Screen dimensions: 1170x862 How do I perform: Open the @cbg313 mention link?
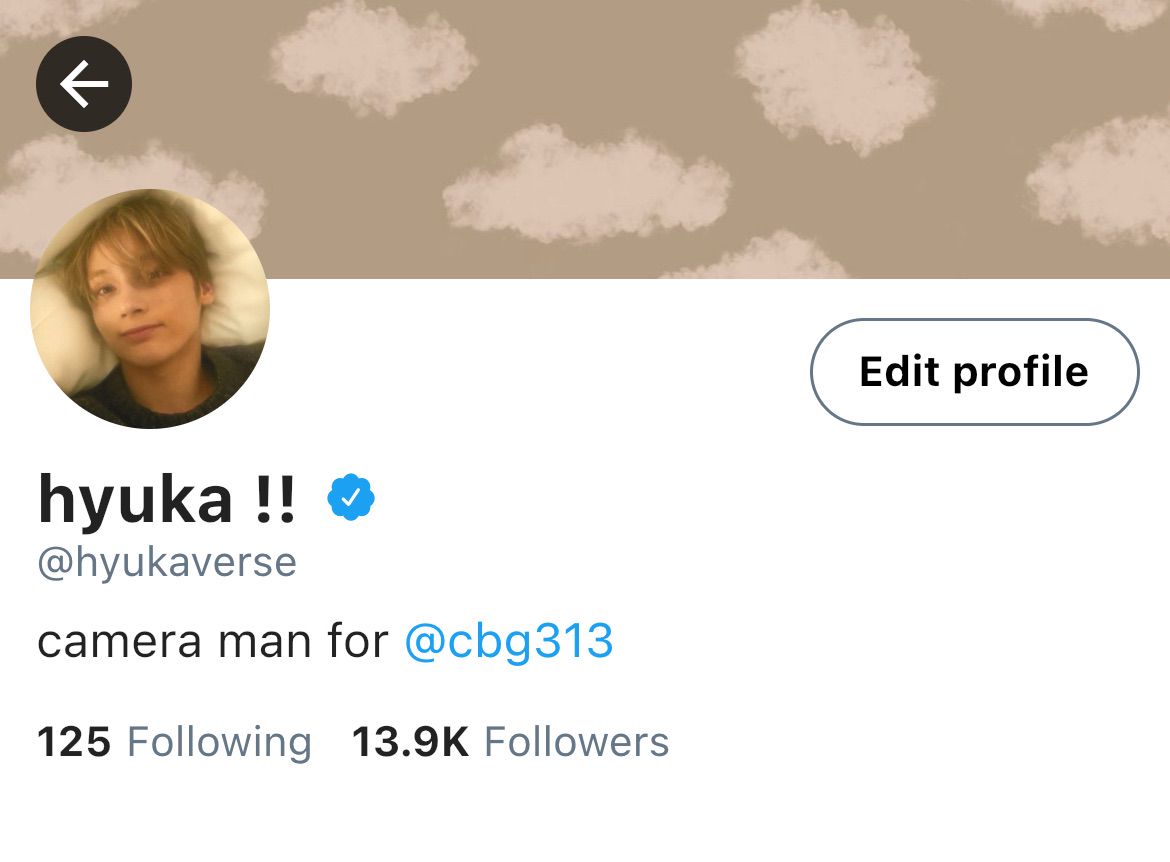pyautogui.click(x=509, y=642)
